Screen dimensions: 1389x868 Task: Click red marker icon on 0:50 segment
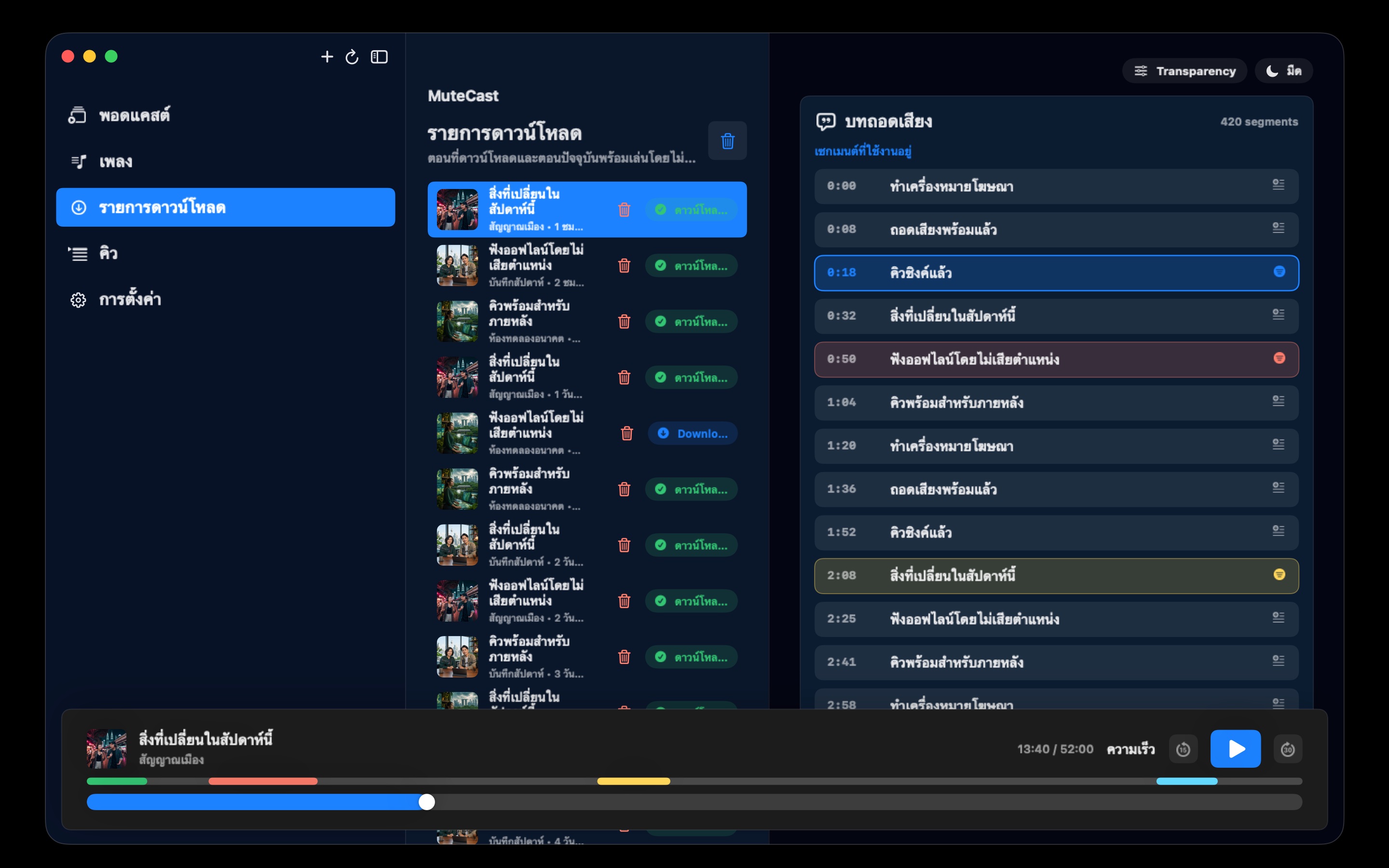[x=1280, y=358]
